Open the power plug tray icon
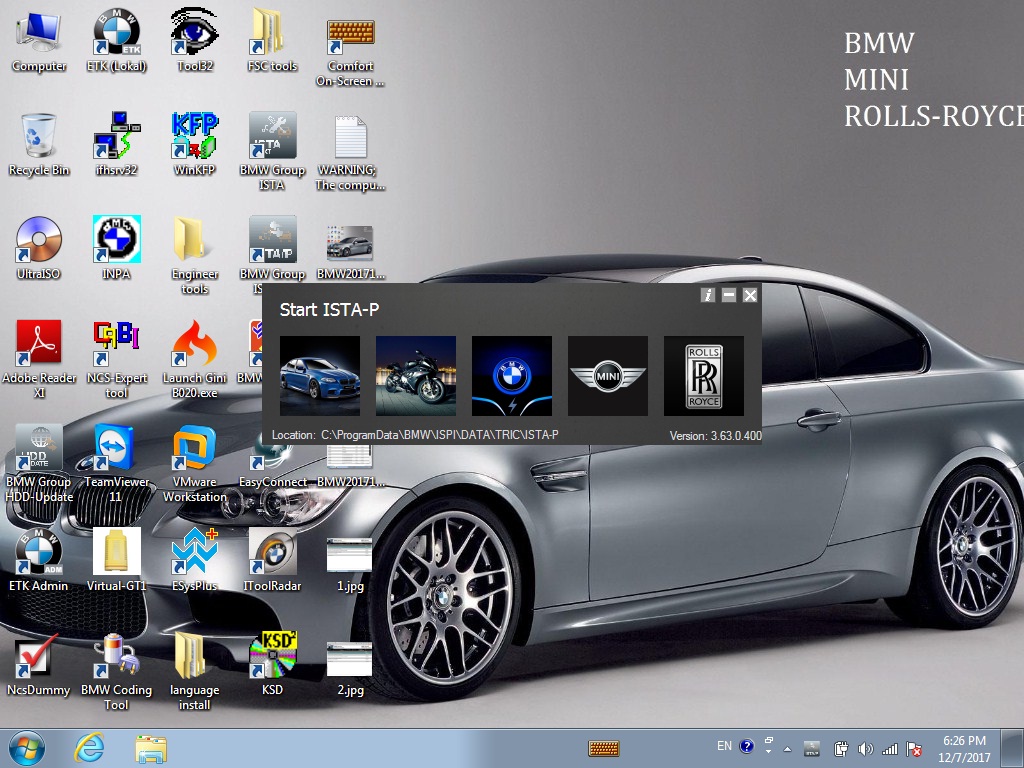Screen dimensions: 1024x768 pos(840,749)
